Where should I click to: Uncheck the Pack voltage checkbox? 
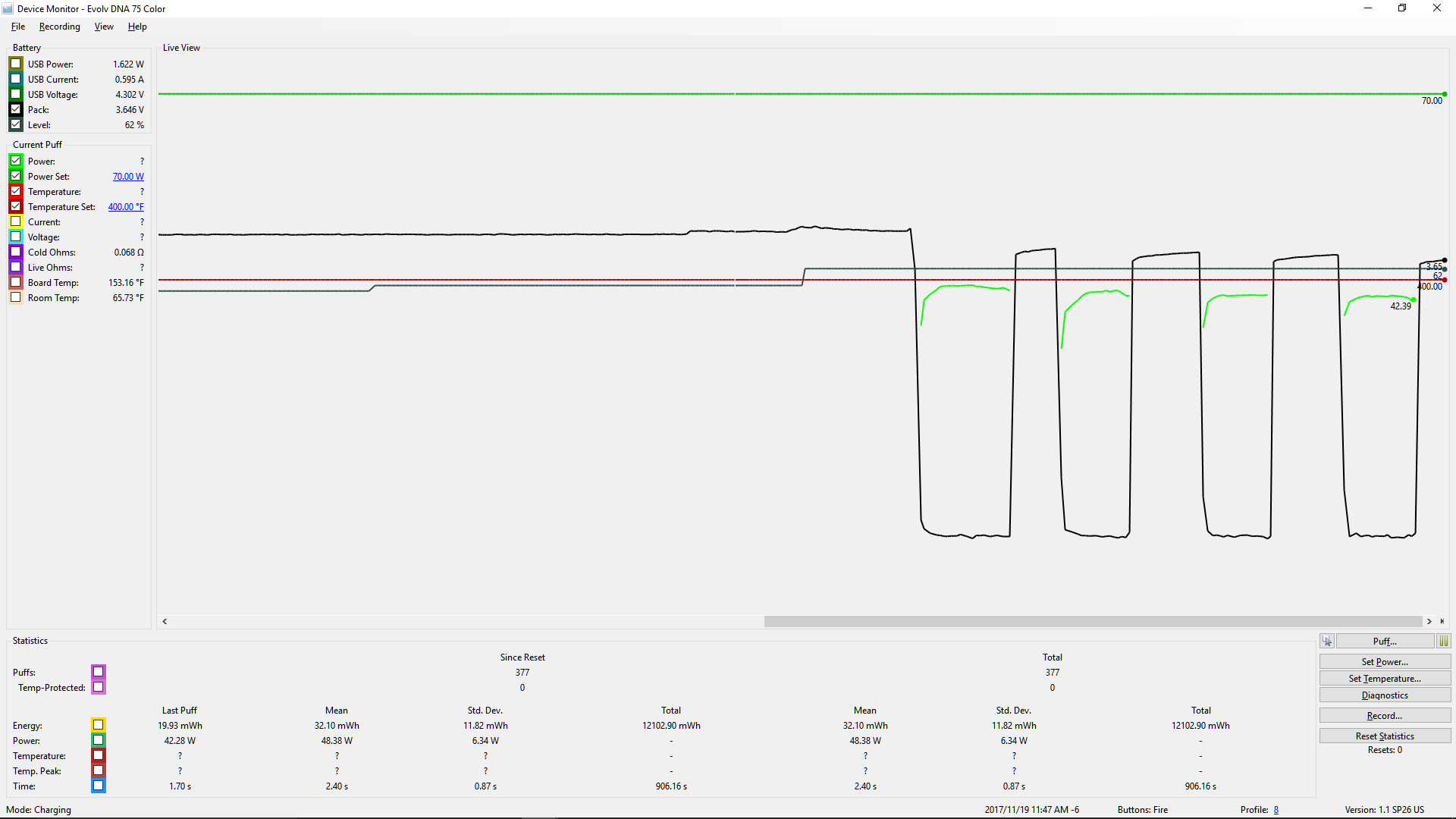[x=16, y=109]
